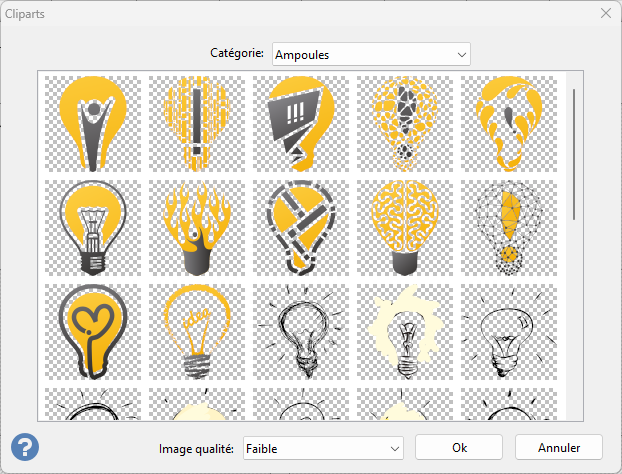The height and width of the screenshot is (474, 622).
Task: Select the mosaic exclamation mark lightbulb
Action: tap(405, 125)
